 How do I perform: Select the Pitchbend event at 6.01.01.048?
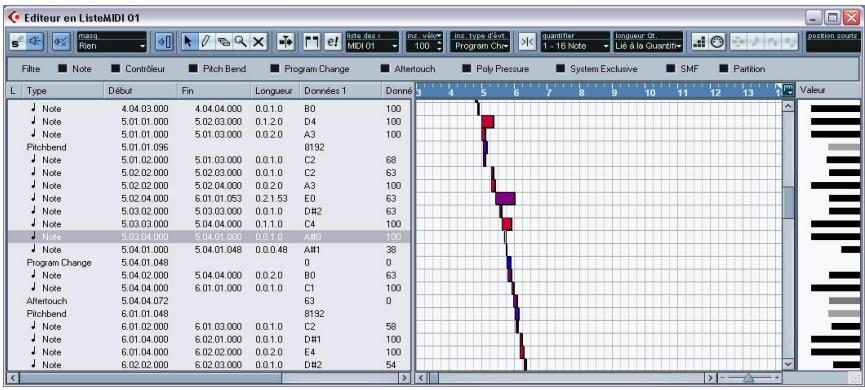[209, 314]
